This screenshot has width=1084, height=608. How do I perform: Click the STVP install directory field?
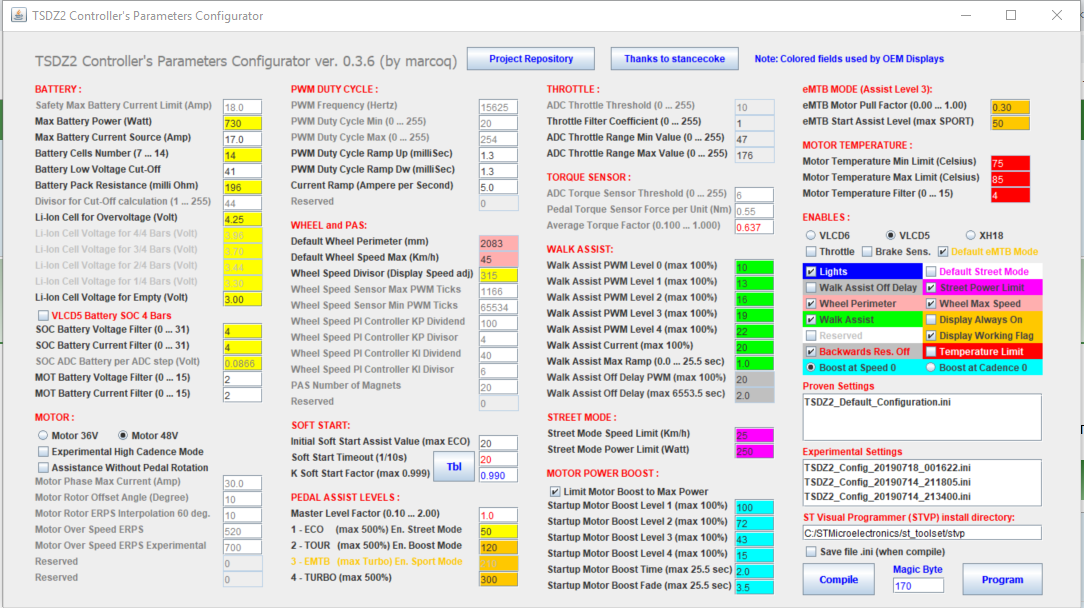click(x=922, y=533)
